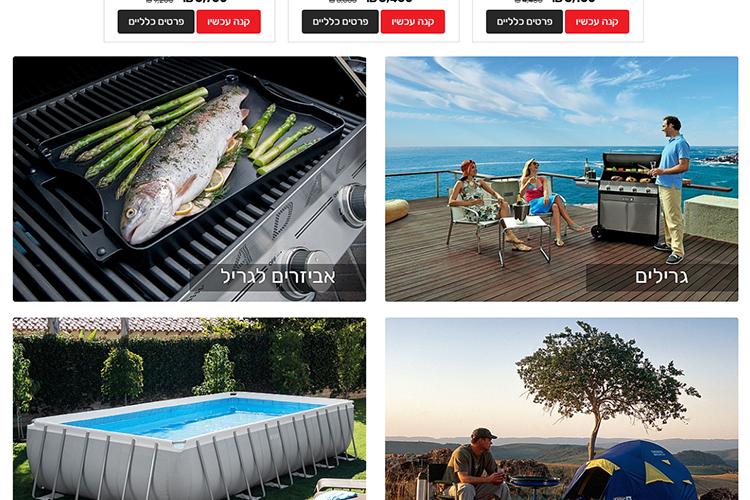
Task: Open פרטים כלליים for the left product
Action: [156, 22]
